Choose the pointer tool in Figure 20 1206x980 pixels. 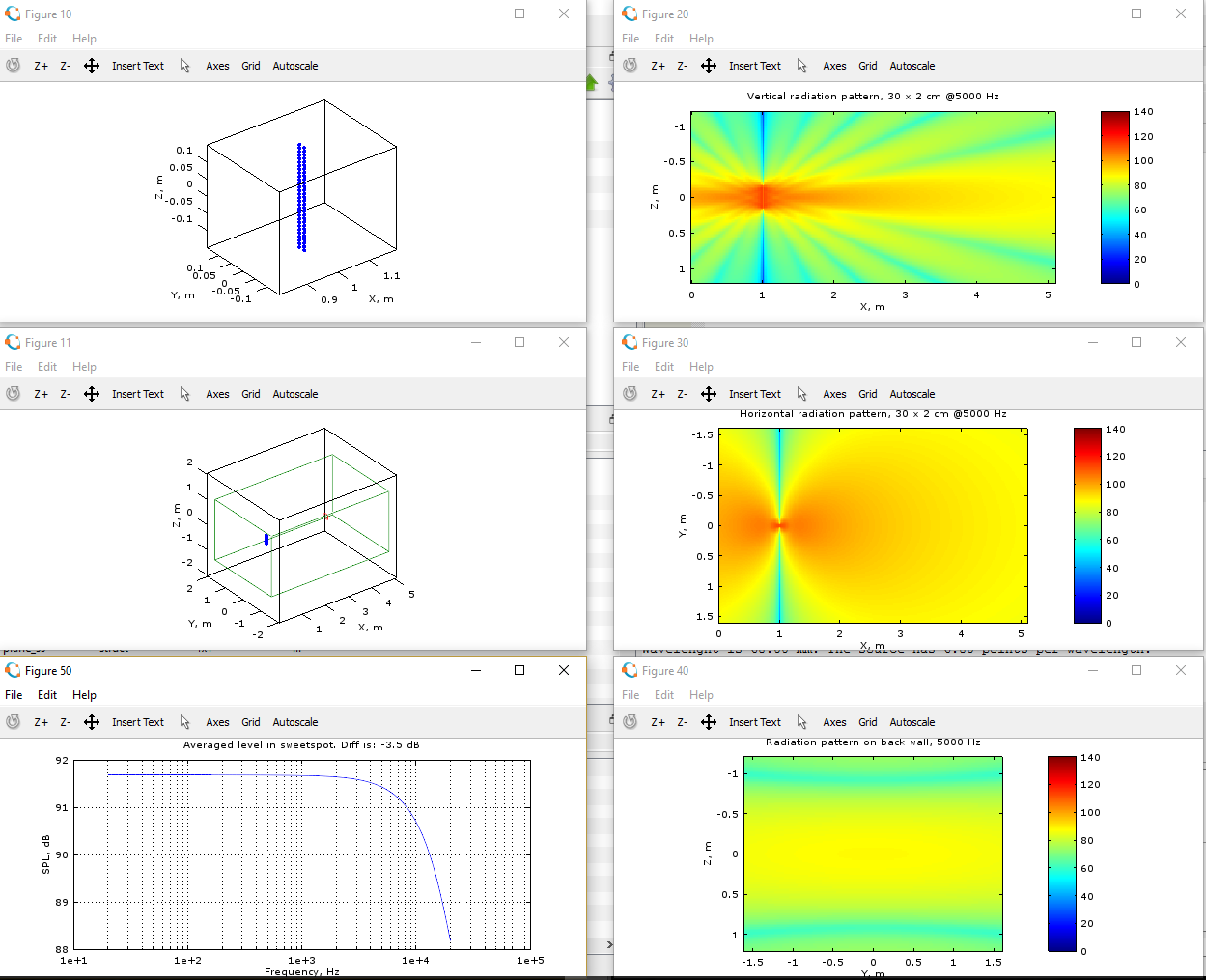802,66
